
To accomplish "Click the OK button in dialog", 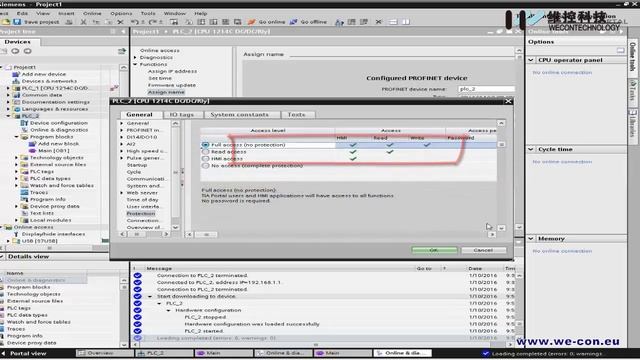I will 434,250.
